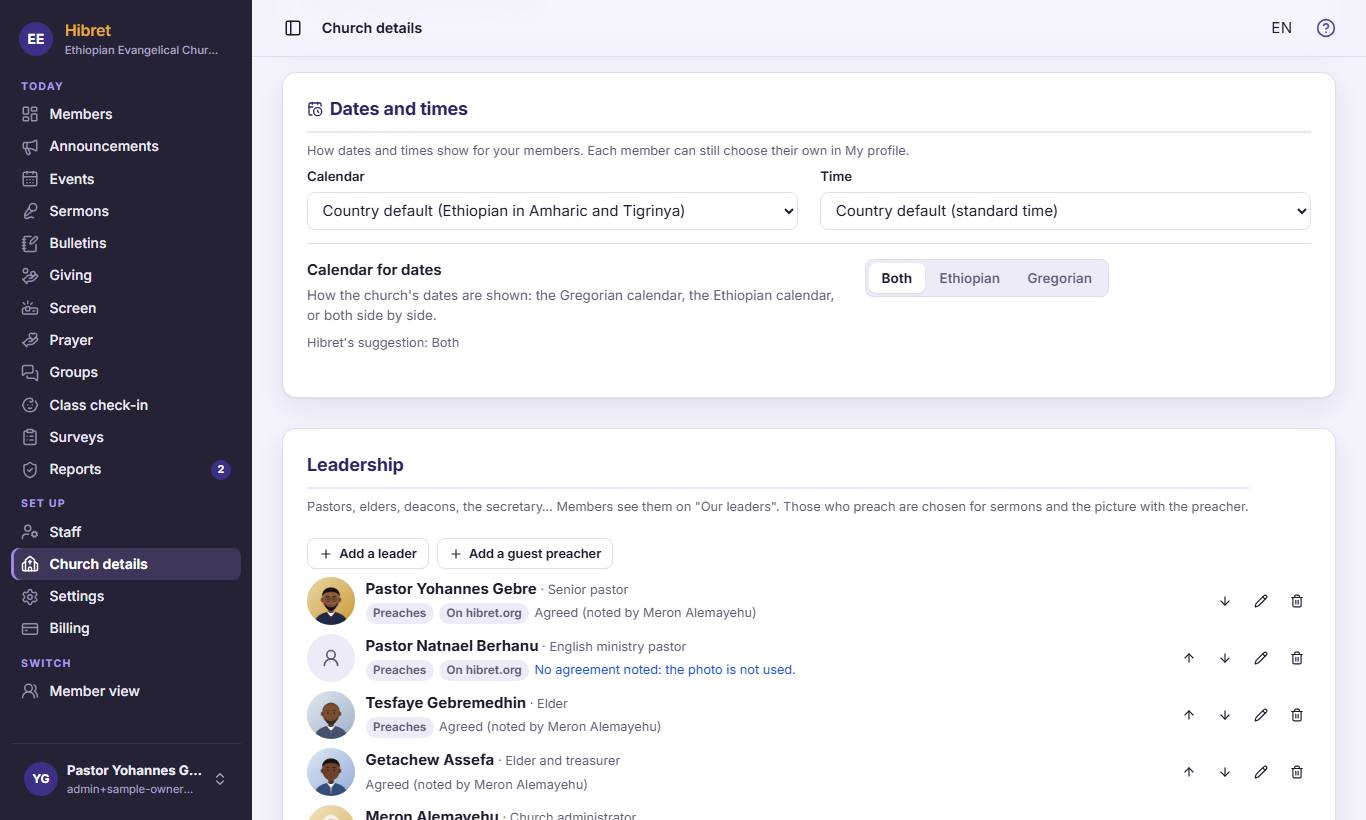The image size is (1366, 820).
Task: Move Pastor Natnael Berhanu down
Action: 1225,658
